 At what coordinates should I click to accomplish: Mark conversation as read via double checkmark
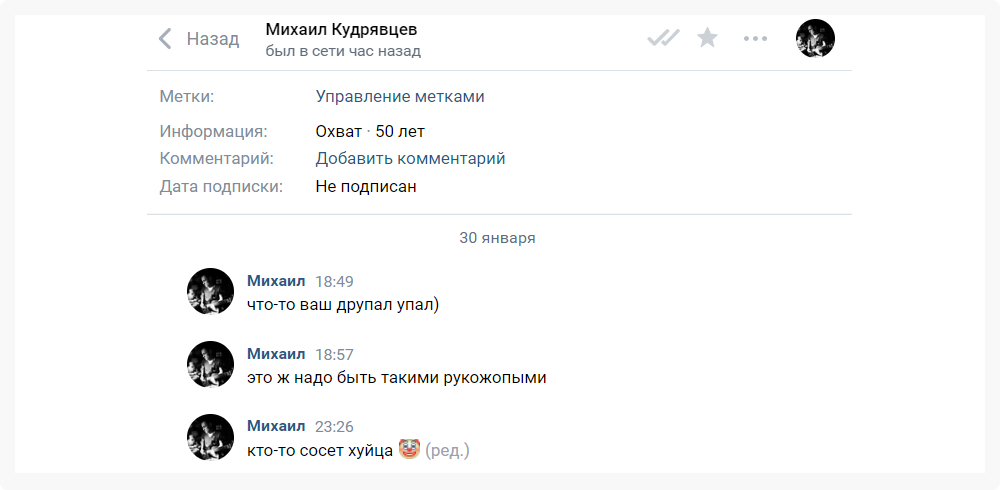point(663,39)
